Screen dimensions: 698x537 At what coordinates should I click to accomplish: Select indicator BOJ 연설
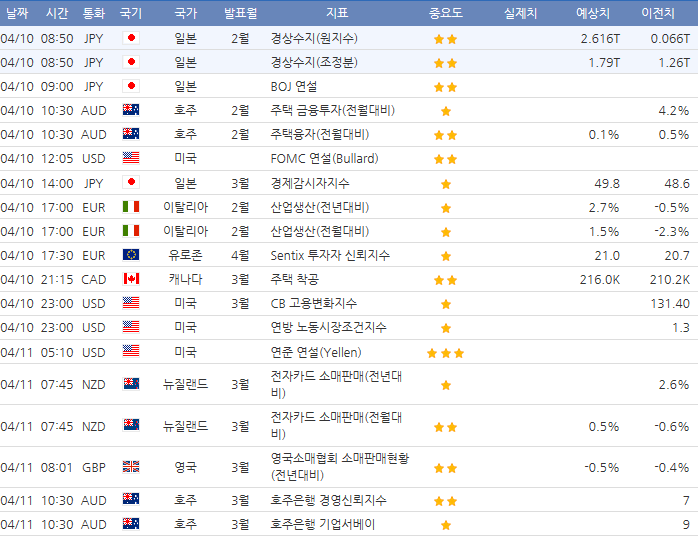click(294, 86)
